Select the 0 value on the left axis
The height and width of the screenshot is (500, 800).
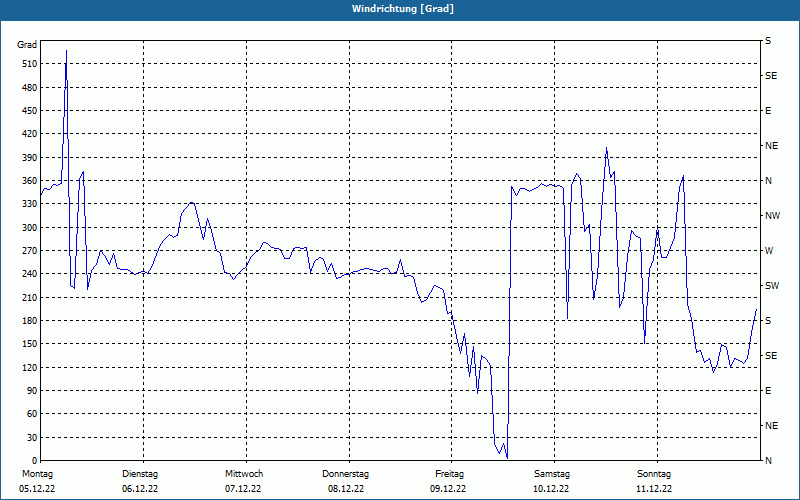[34, 461]
